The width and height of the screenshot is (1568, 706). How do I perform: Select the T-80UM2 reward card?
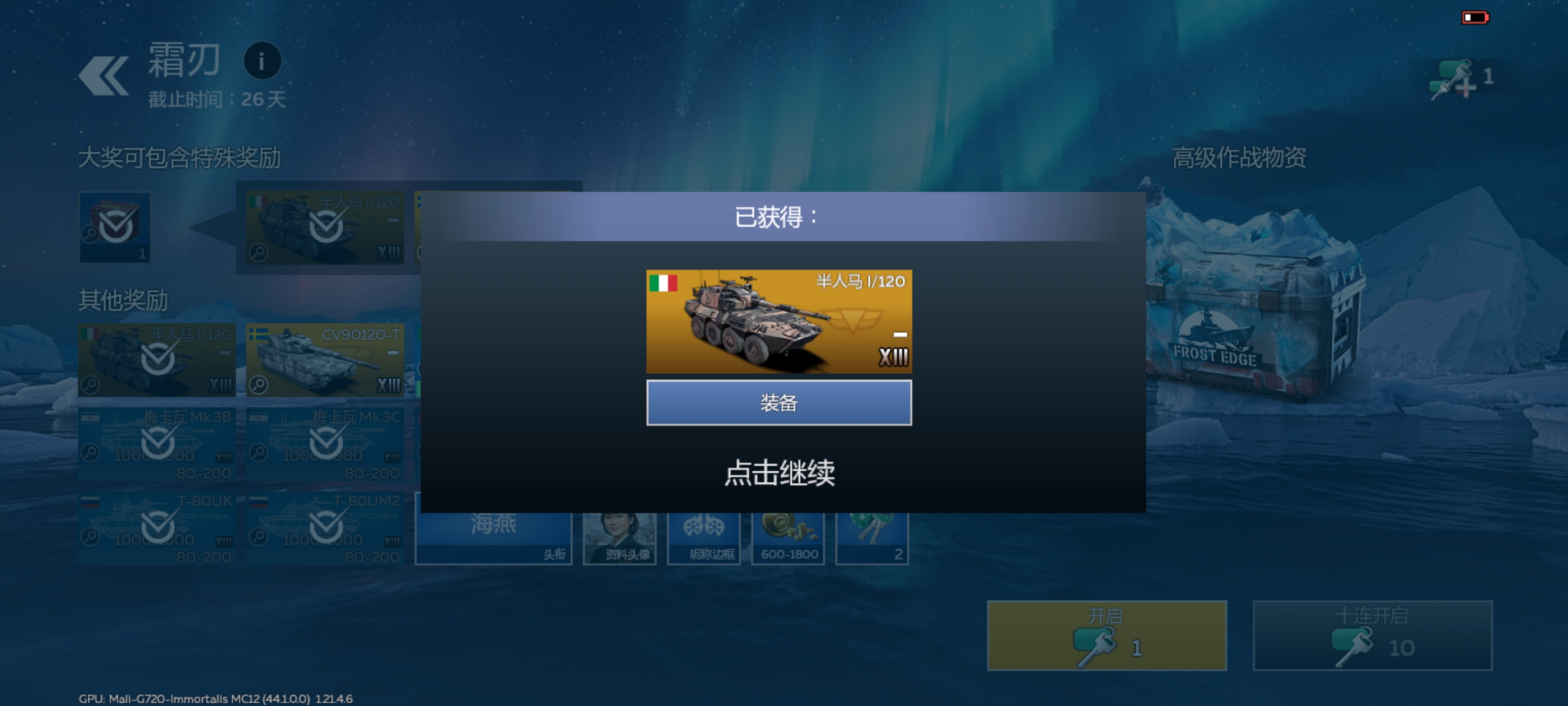[x=325, y=528]
